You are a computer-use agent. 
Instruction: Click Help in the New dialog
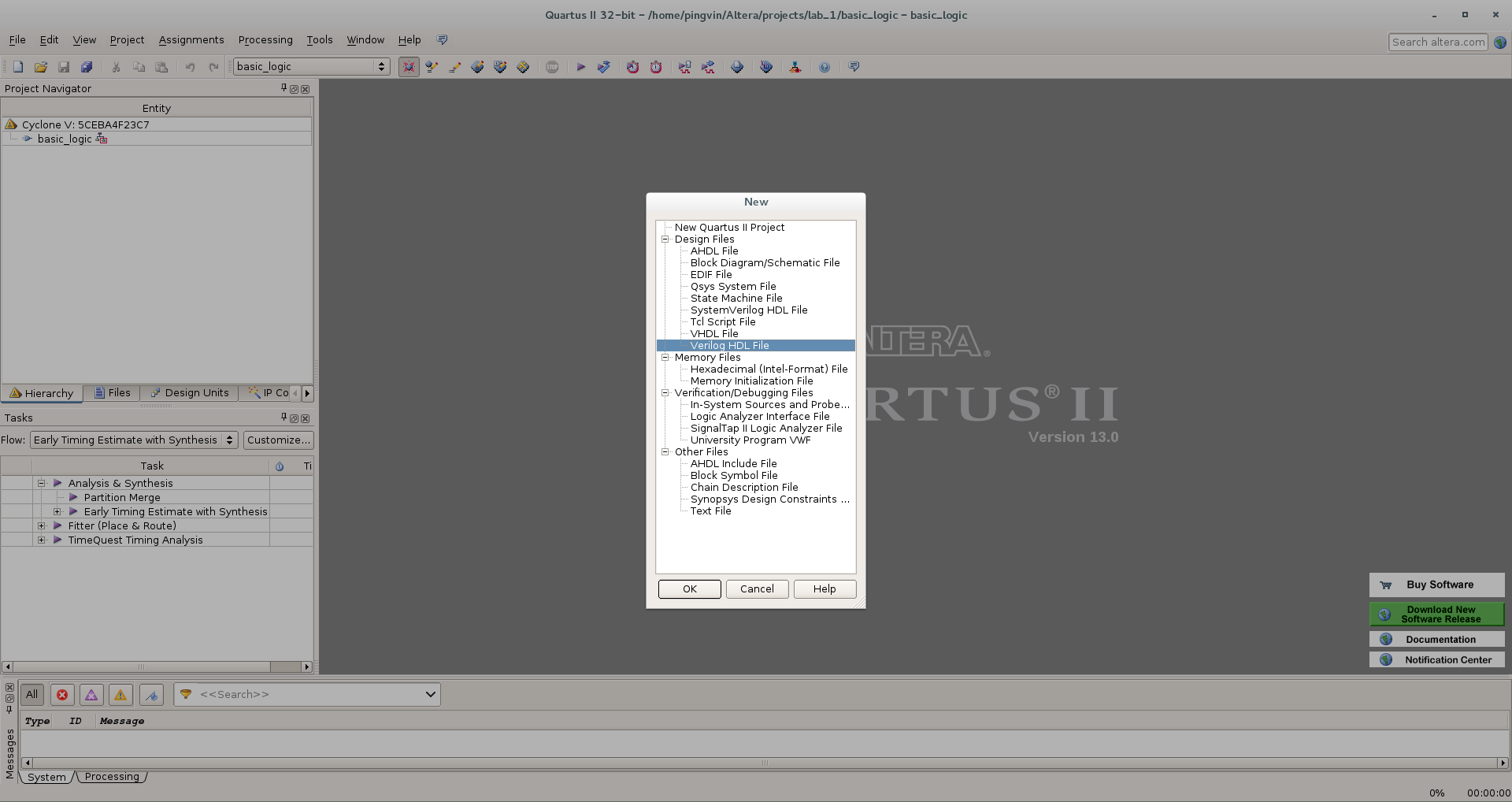pyautogui.click(x=825, y=589)
